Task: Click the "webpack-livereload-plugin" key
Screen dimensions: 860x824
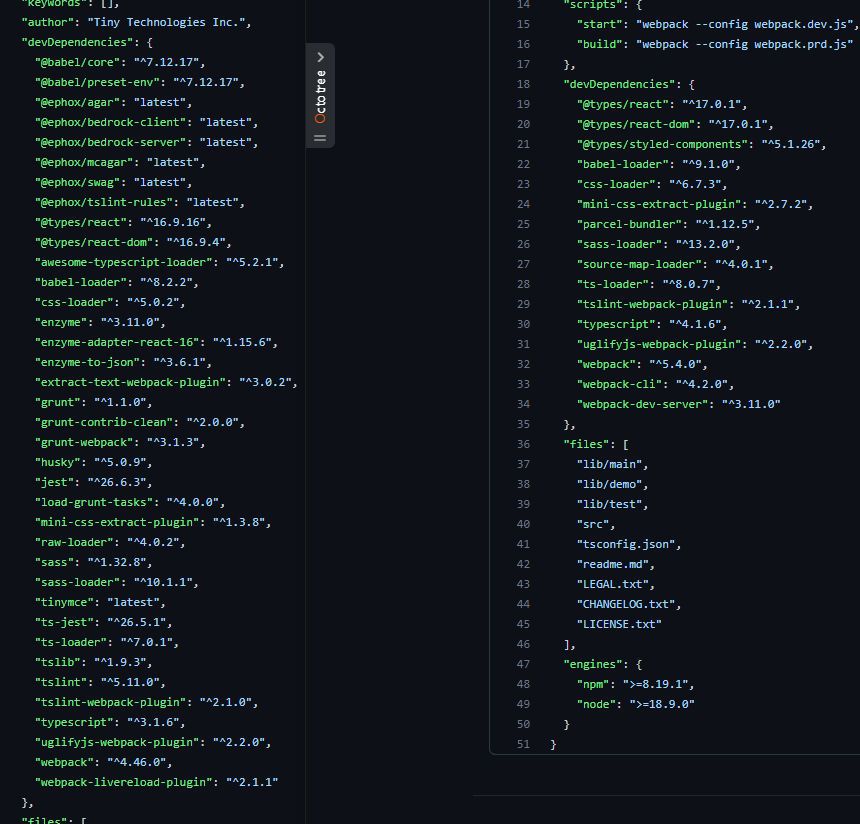Action: point(123,782)
